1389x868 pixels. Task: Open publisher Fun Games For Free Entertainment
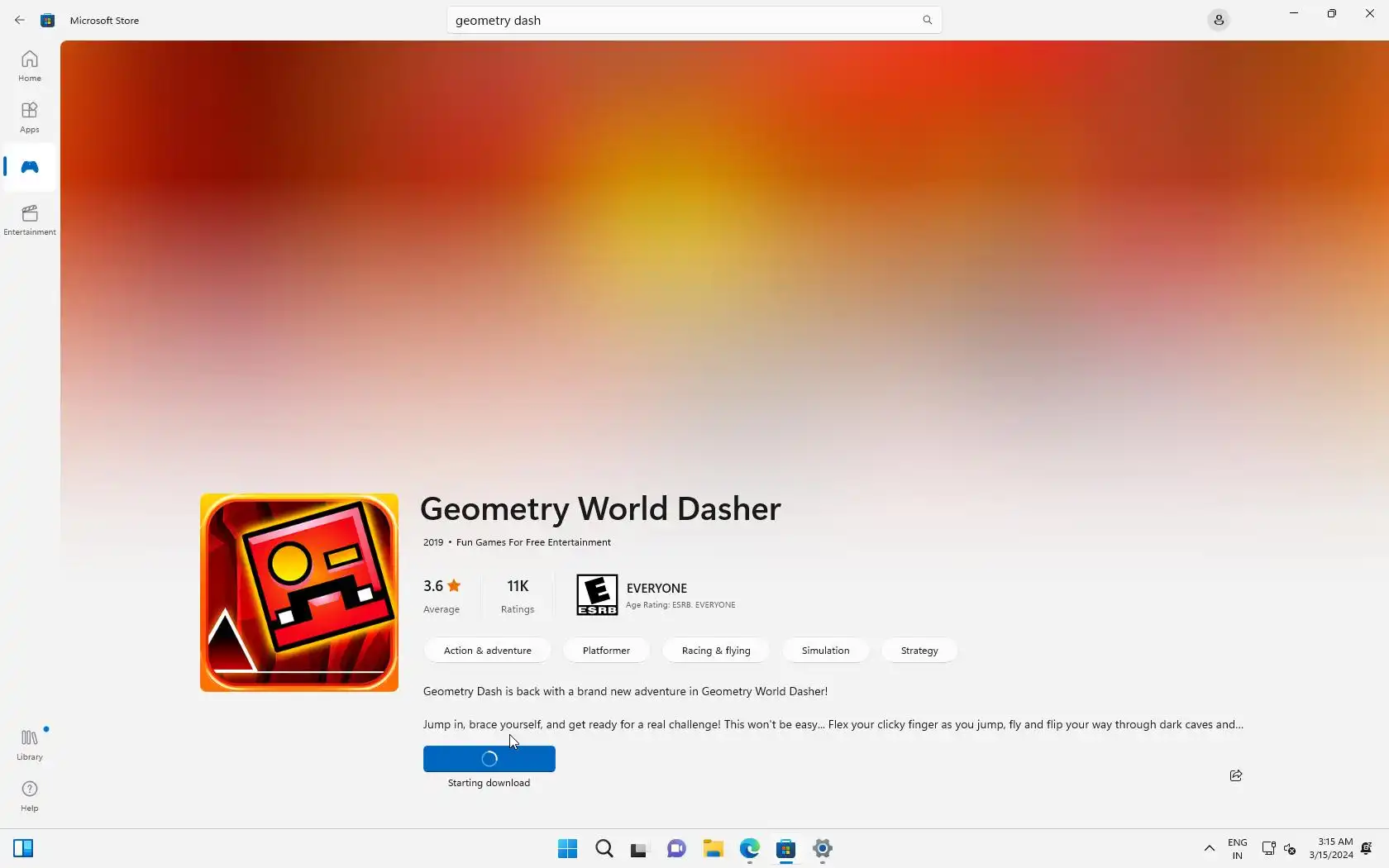[x=533, y=542]
